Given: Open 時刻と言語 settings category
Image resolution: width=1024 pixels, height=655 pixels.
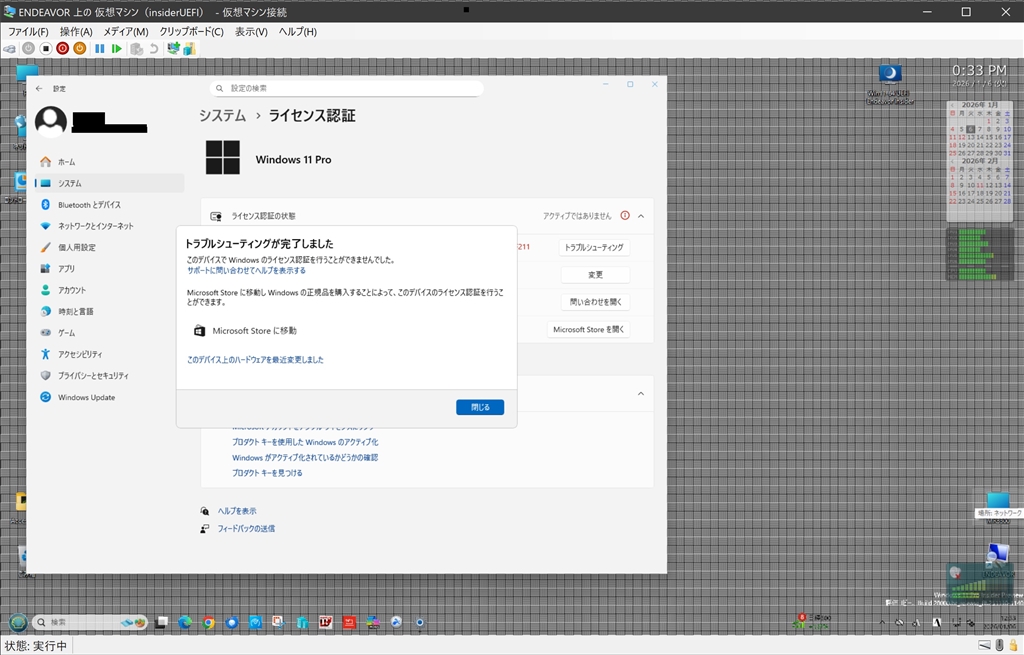Looking at the screenshot, I should pos(108,312).
